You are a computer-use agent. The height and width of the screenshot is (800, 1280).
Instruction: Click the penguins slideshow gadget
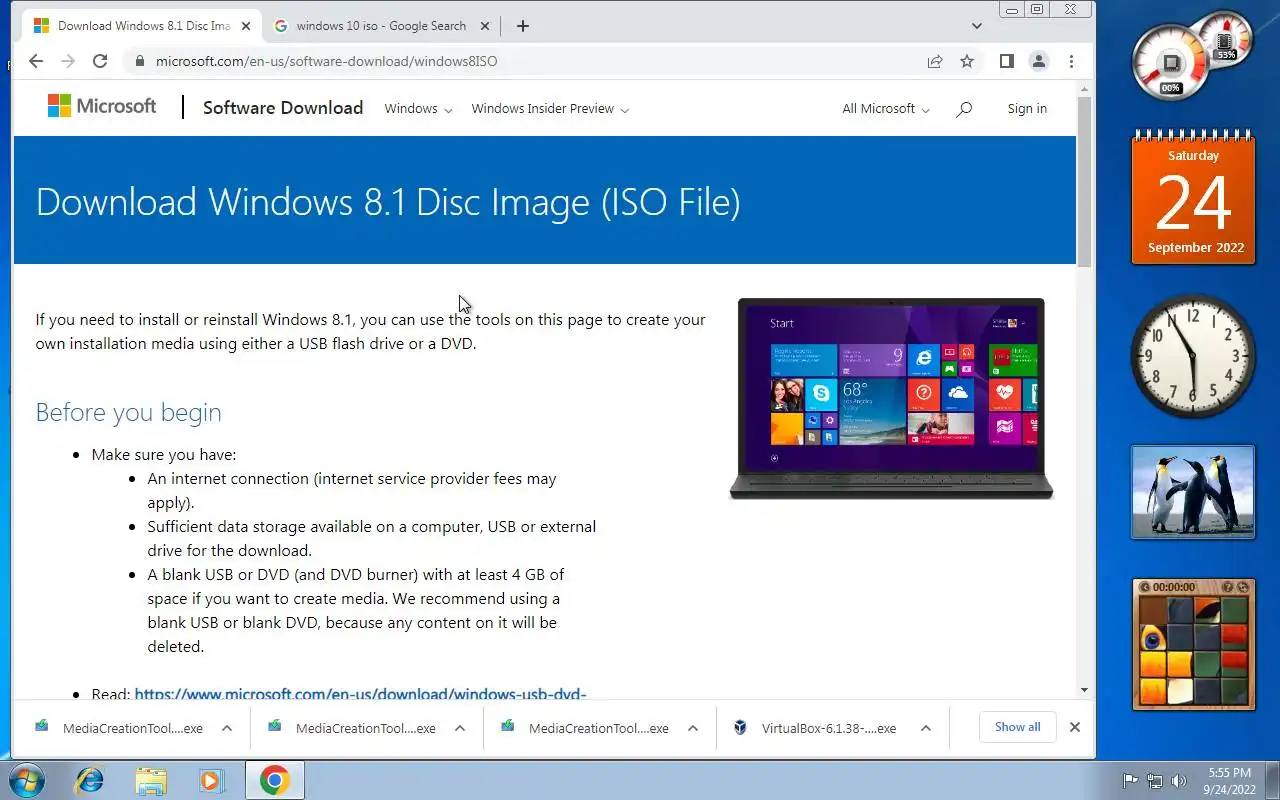coord(1193,492)
